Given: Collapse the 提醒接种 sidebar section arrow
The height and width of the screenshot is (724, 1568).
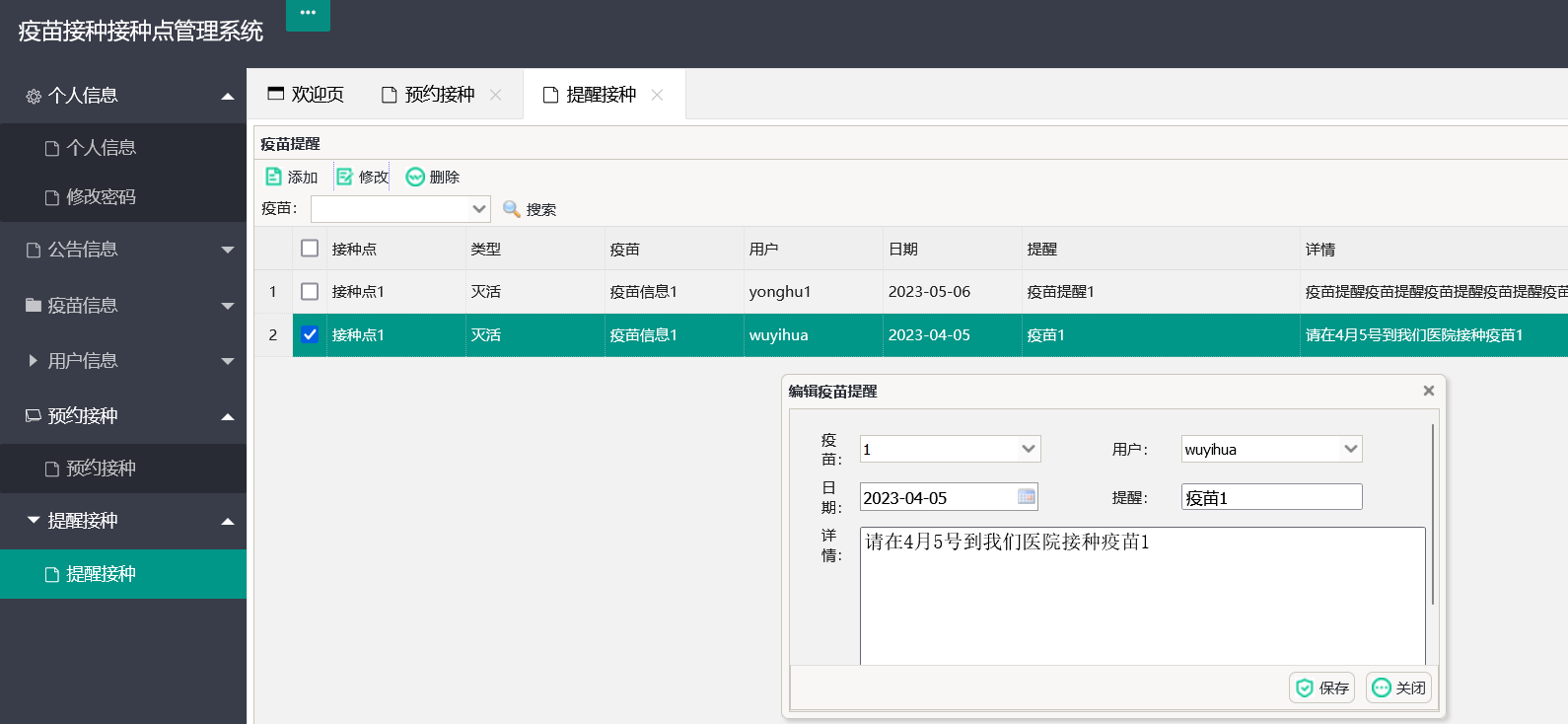Looking at the screenshot, I should (x=228, y=522).
